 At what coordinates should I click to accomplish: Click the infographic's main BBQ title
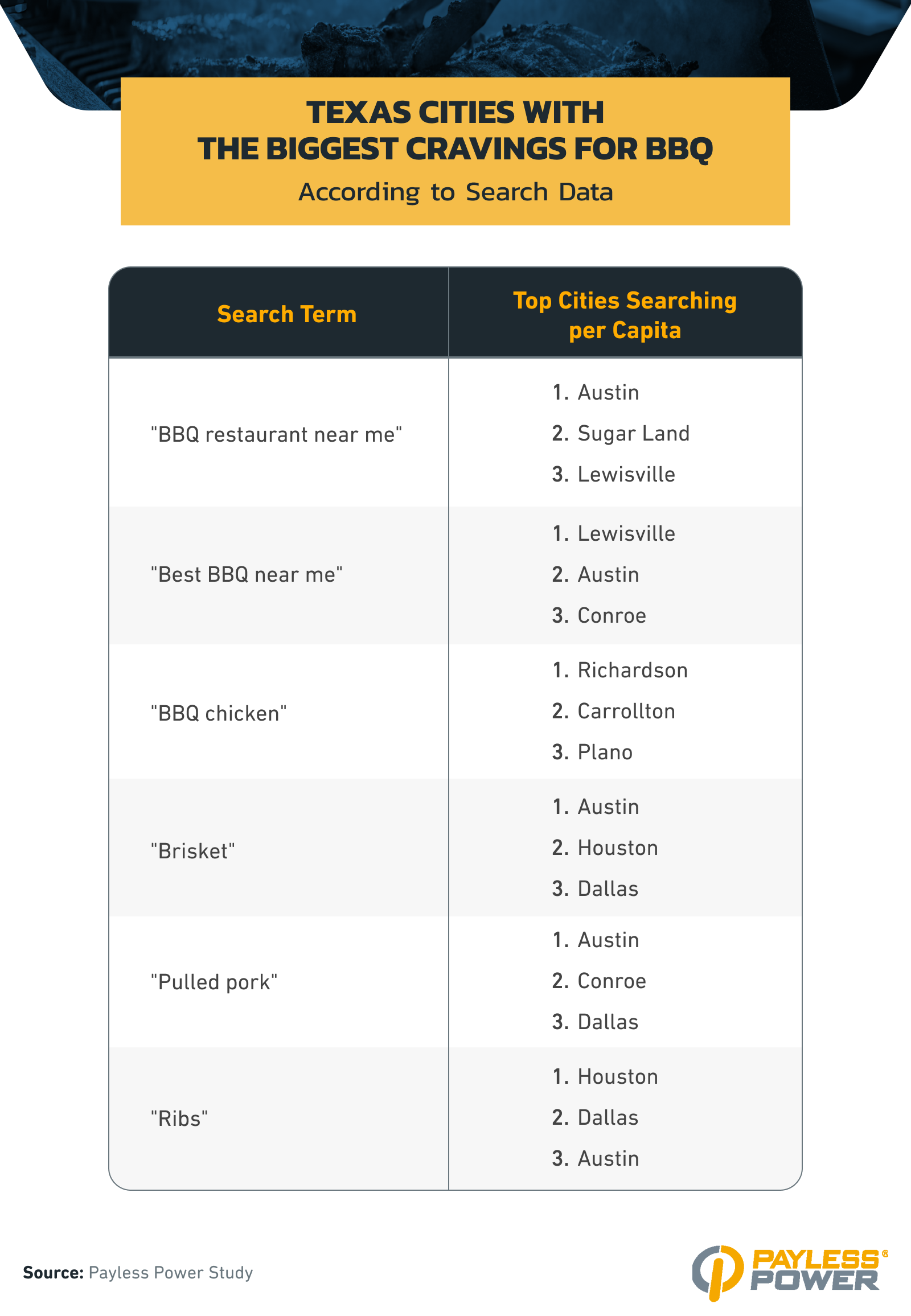455,130
